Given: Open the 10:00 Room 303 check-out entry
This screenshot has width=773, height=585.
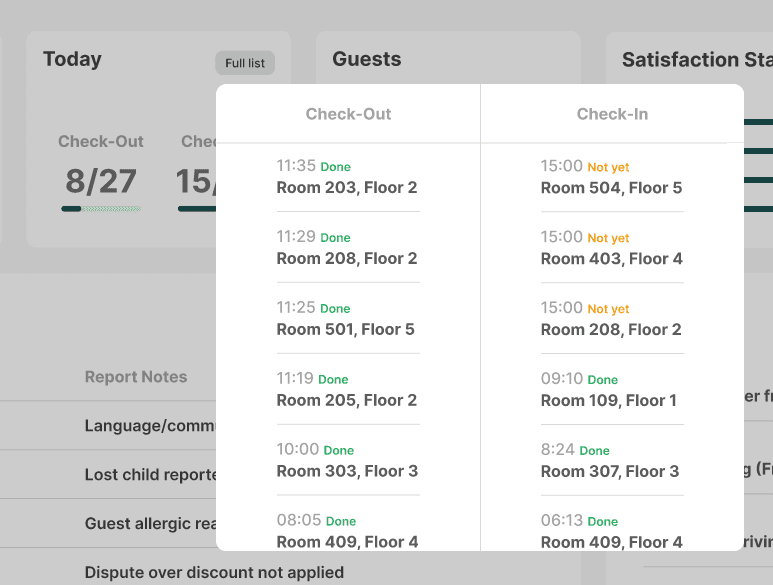Looking at the screenshot, I should tap(347, 461).
